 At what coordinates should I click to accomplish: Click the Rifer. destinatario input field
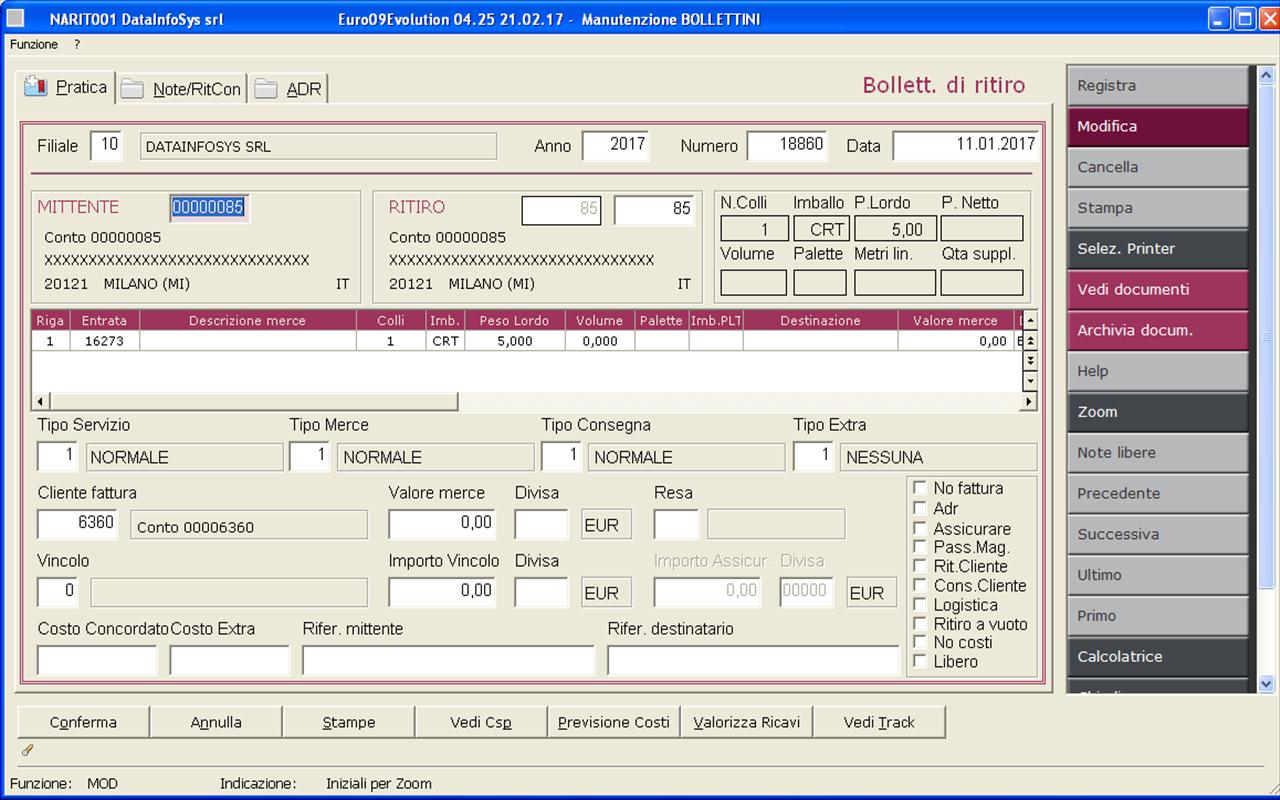(753, 661)
